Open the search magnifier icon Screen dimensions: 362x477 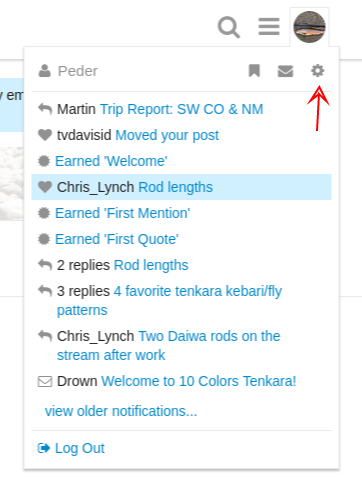229,27
